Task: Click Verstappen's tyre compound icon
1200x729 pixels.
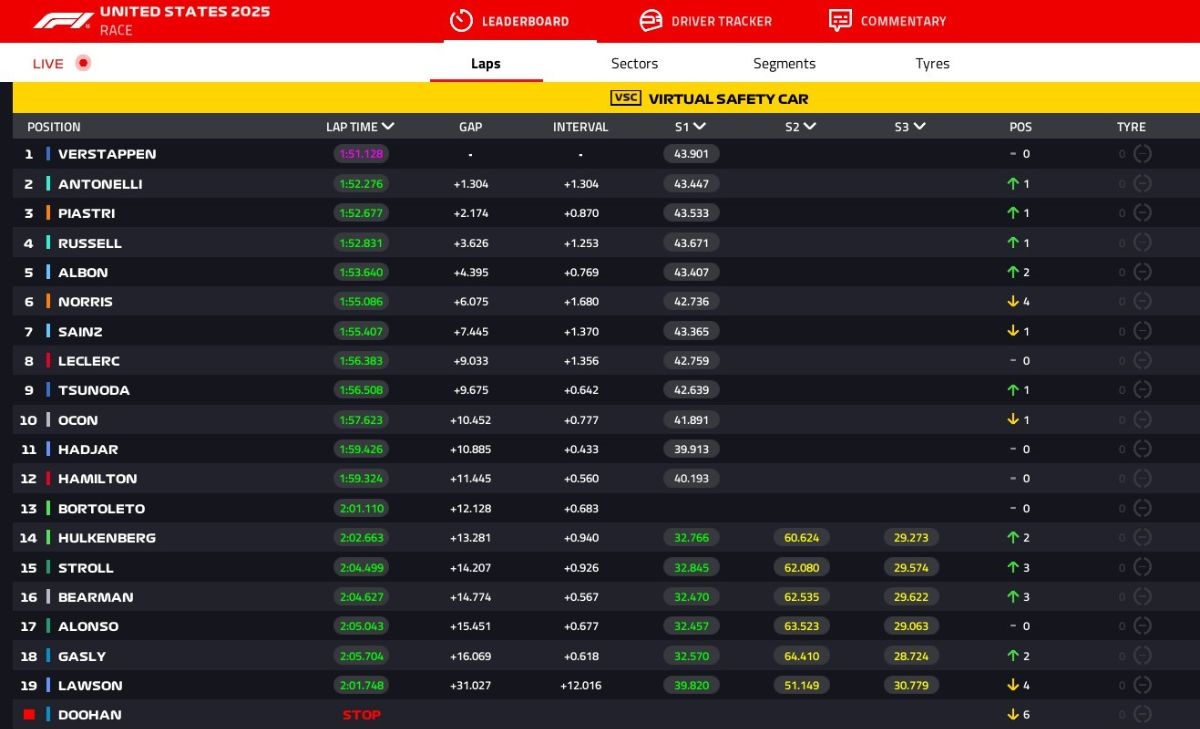Action: [1142, 154]
